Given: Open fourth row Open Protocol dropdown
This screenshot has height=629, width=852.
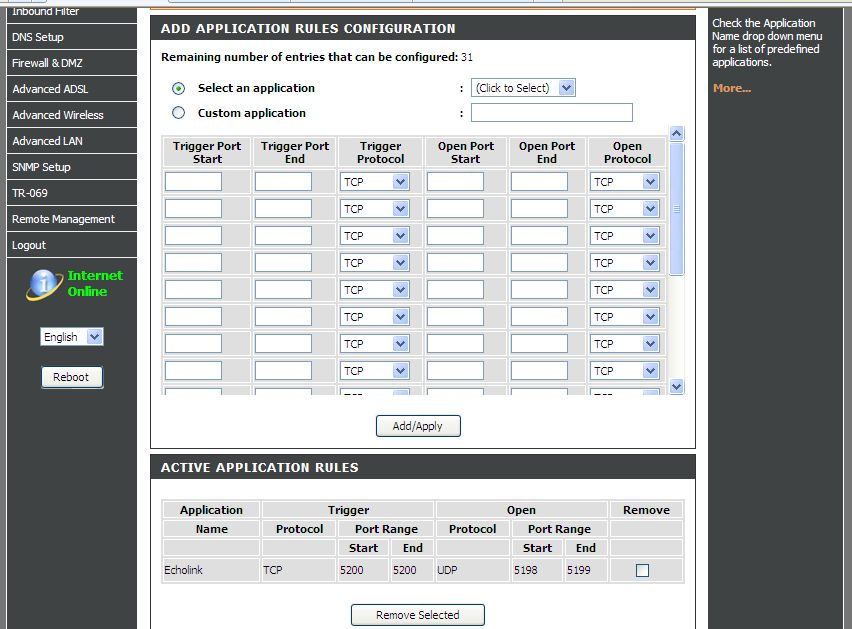Looking at the screenshot, I should tap(624, 263).
